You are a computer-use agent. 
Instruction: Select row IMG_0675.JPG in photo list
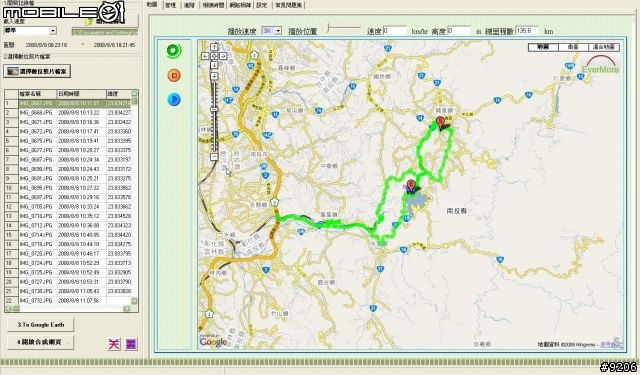(x=68, y=141)
